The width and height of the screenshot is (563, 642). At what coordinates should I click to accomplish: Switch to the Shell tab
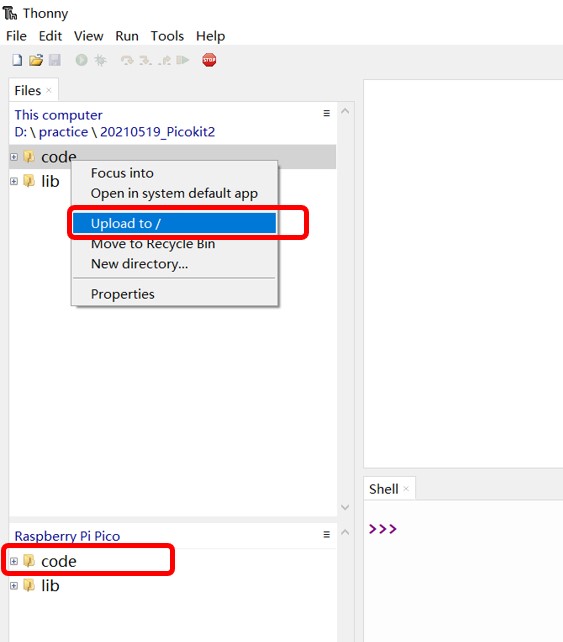click(384, 489)
